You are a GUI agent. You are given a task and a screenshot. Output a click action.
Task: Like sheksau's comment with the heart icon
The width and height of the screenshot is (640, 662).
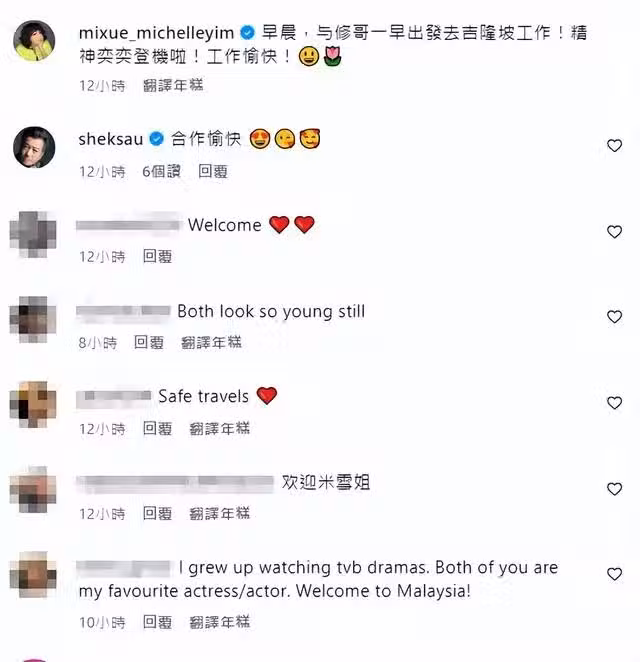point(614,146)
